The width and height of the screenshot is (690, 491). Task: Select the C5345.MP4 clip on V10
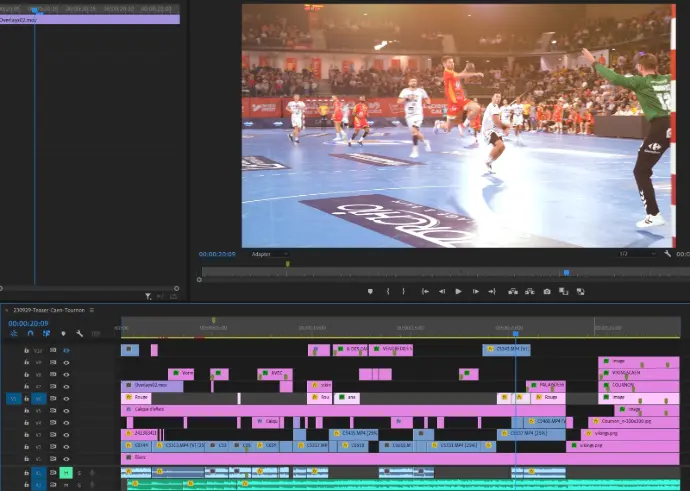tap(506, 350)
